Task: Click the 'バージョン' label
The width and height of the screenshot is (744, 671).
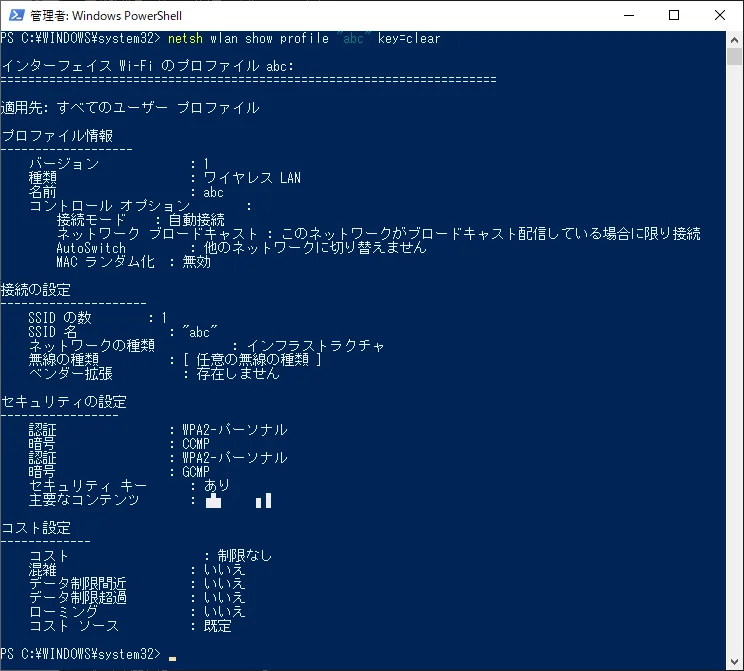Action: [x=64, y=164]
